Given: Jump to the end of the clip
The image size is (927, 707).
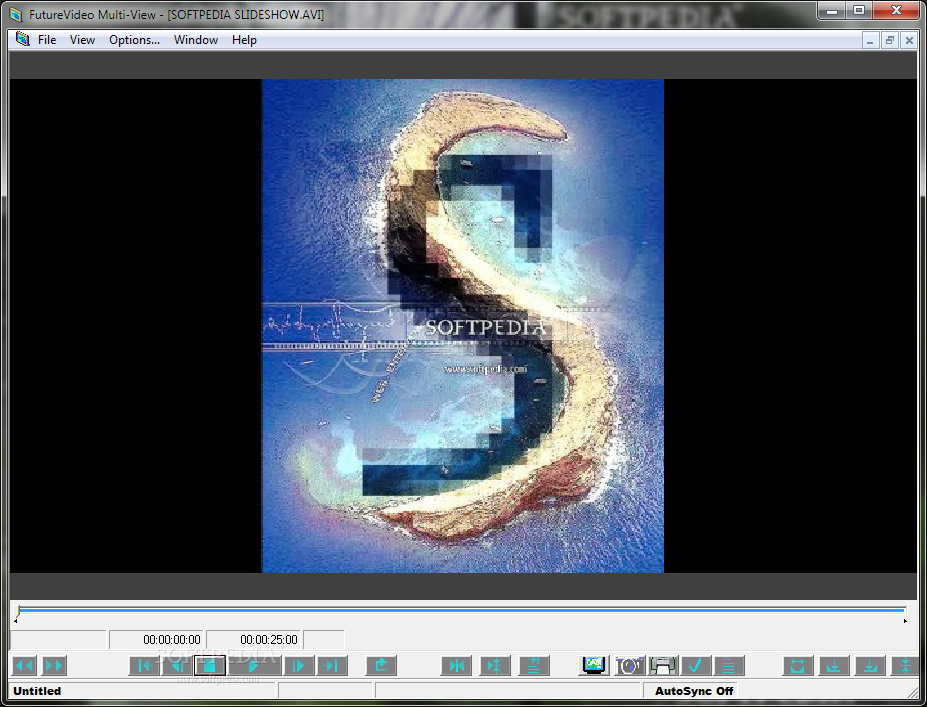Looking at the screenshot, I should coord(332,666).
